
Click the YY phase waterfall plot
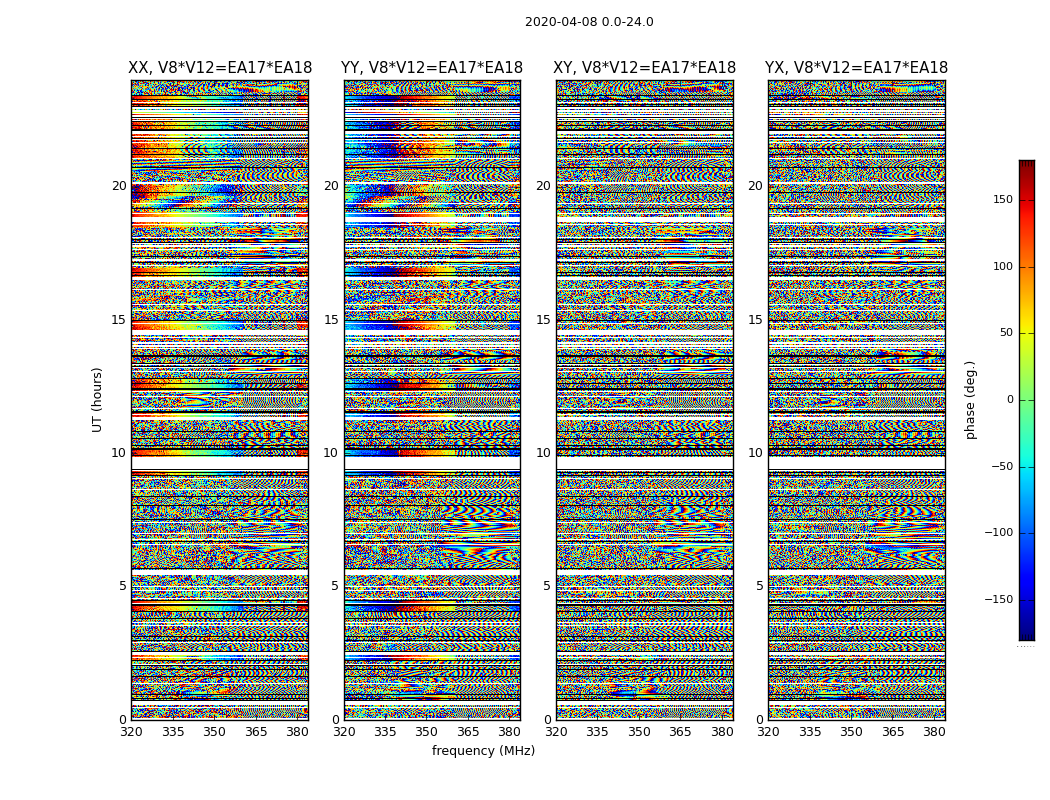pyautogui.click(x=432, y=400)
